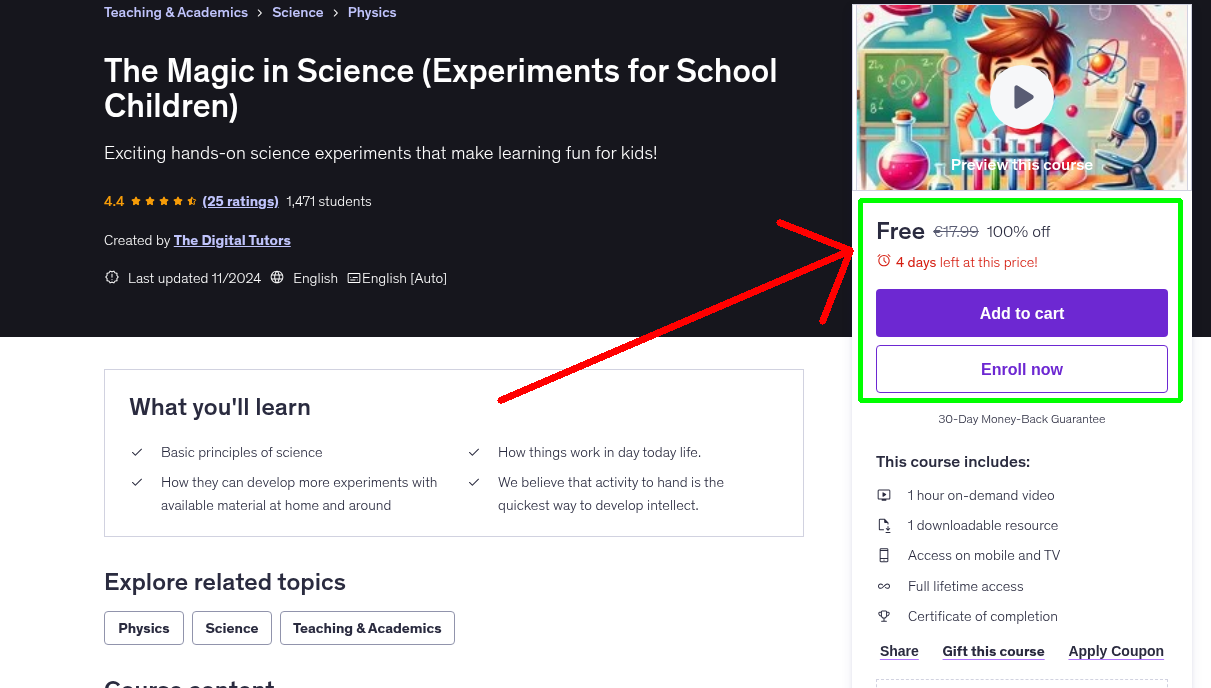
Task: Open Apply Coupon
Action: pos(1116,651)
